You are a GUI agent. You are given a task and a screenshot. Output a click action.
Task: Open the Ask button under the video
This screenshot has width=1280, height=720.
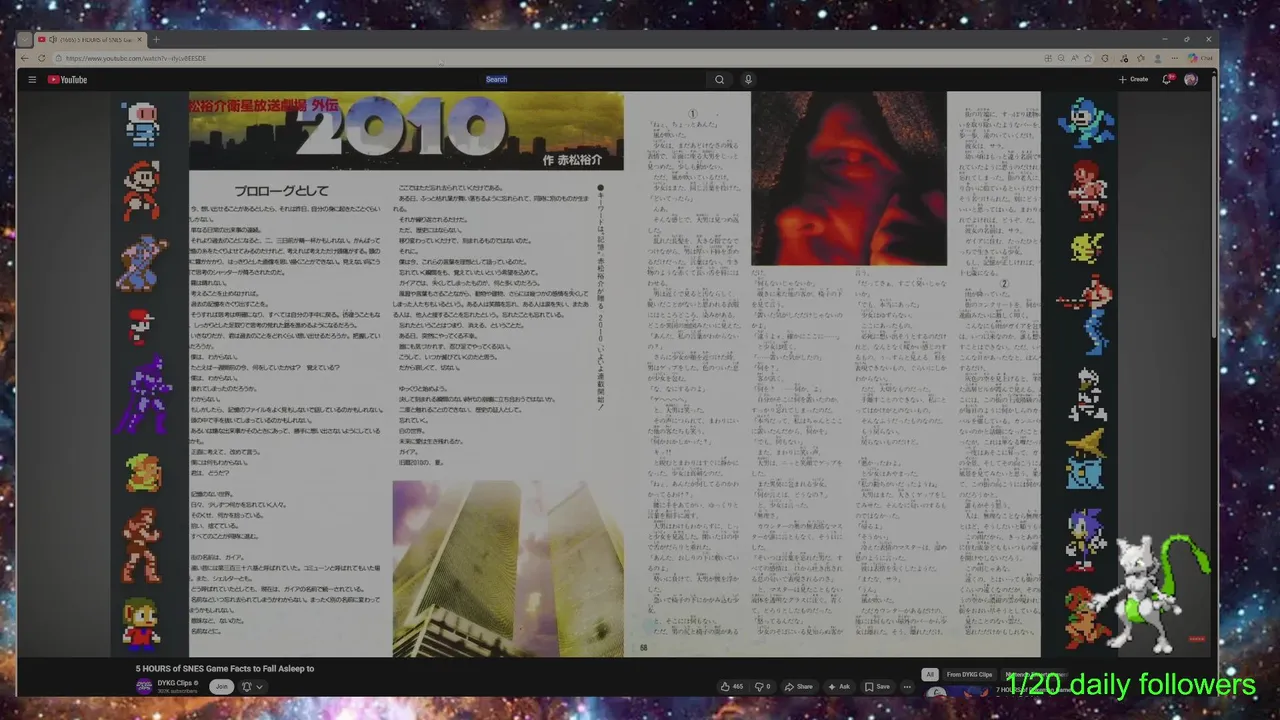pos(838,687)
